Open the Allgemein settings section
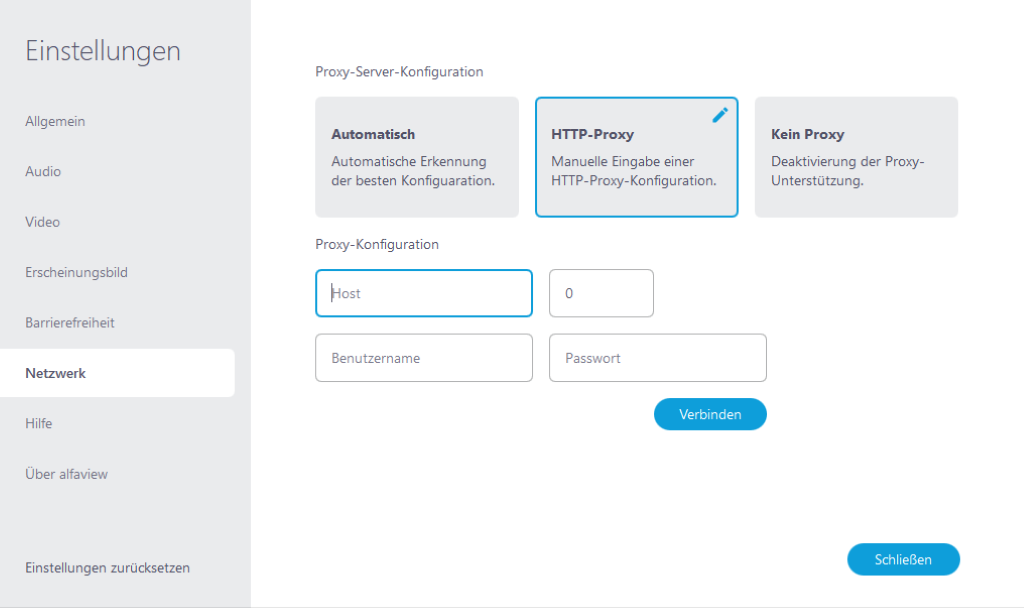The image size is (1024, 608). (55, 121)
